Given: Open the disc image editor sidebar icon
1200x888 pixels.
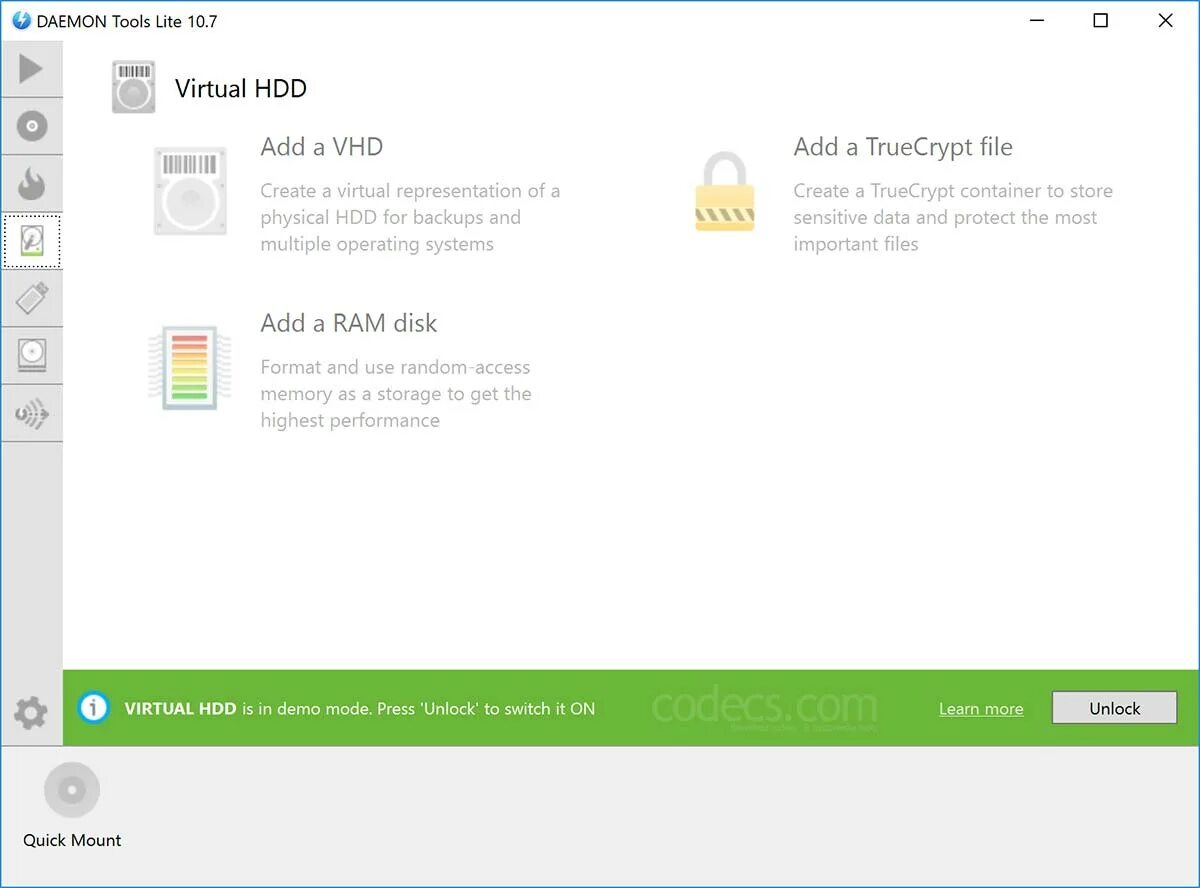Looking at the screenshot, I should [31, 126].
